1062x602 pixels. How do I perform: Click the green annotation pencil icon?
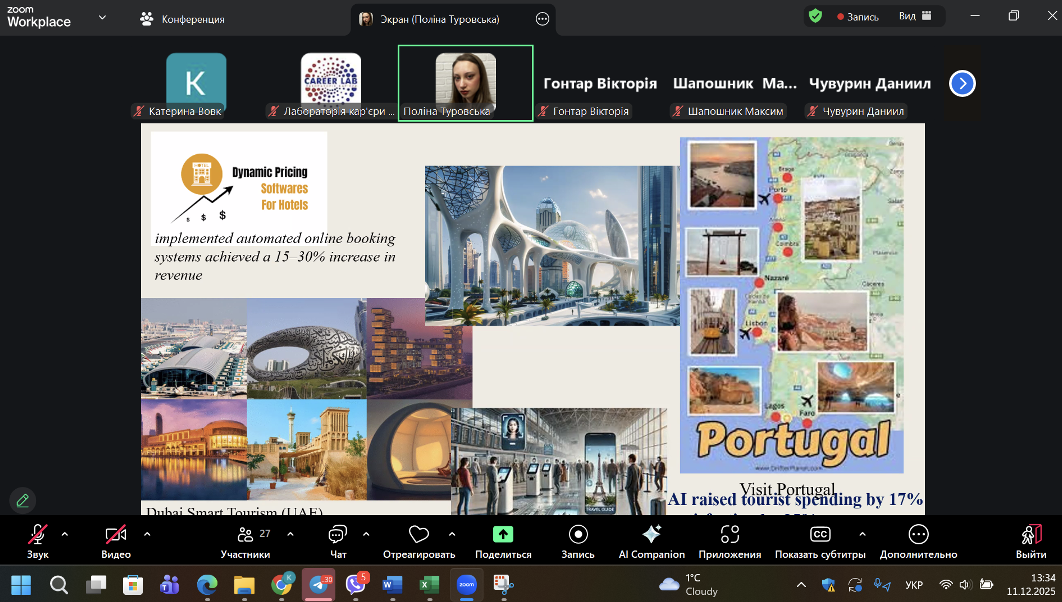(x=22, y=499)
